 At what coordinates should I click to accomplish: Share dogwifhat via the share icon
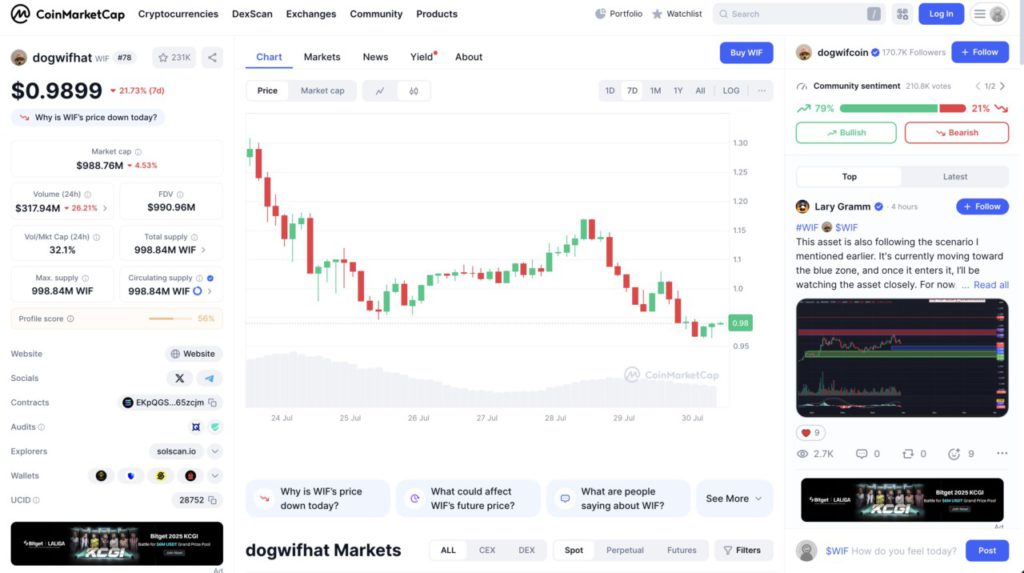pyautogui.click(x=212, y=57)
